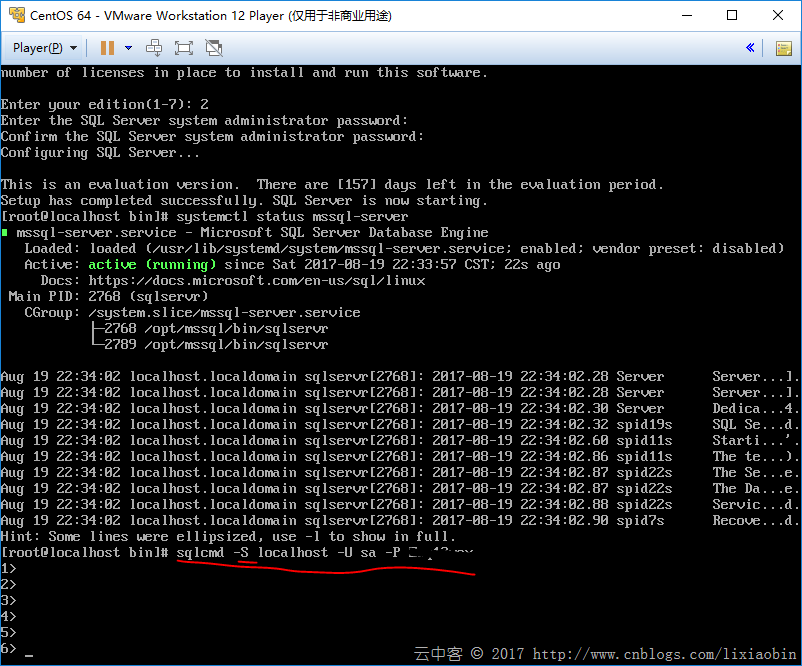The height and width of the screenshot is (666, 802).
Task: Click the green active (running) status text
Action: click(x=152, y=265)
